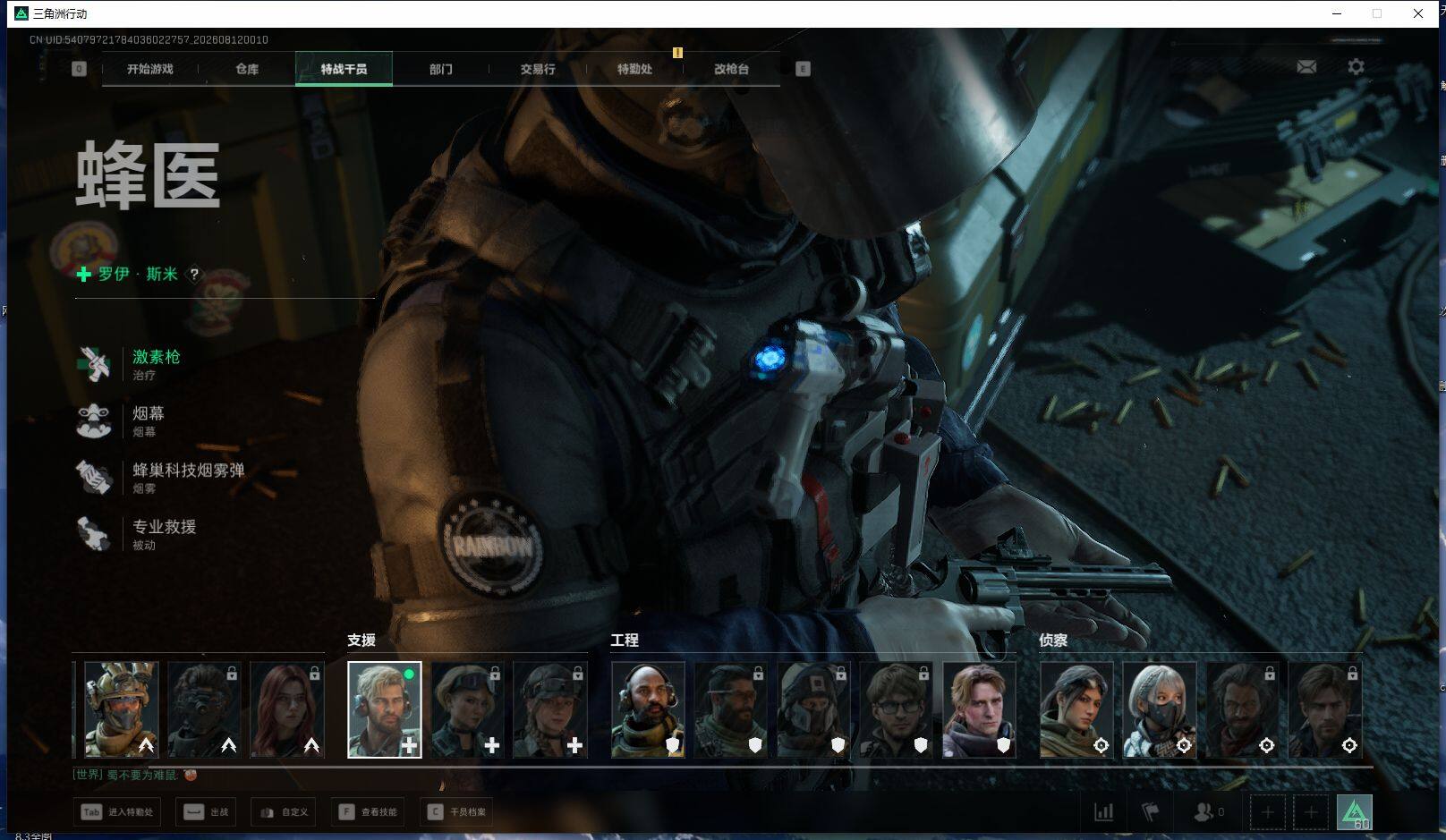Select the locked engineer wearing face mask and helmet

click(813, 709)
